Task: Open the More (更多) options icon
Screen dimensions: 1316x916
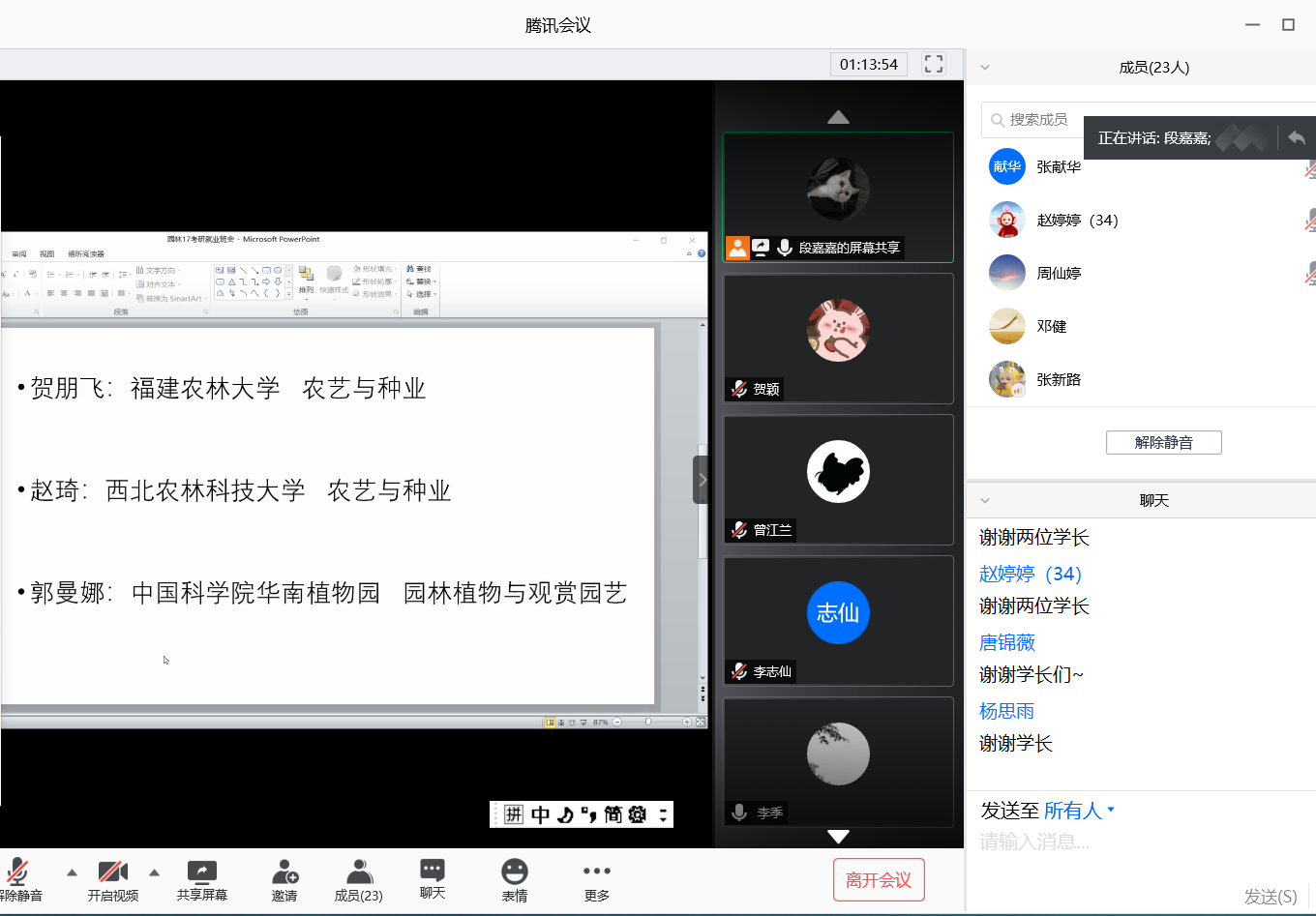Action: (597, 873)
